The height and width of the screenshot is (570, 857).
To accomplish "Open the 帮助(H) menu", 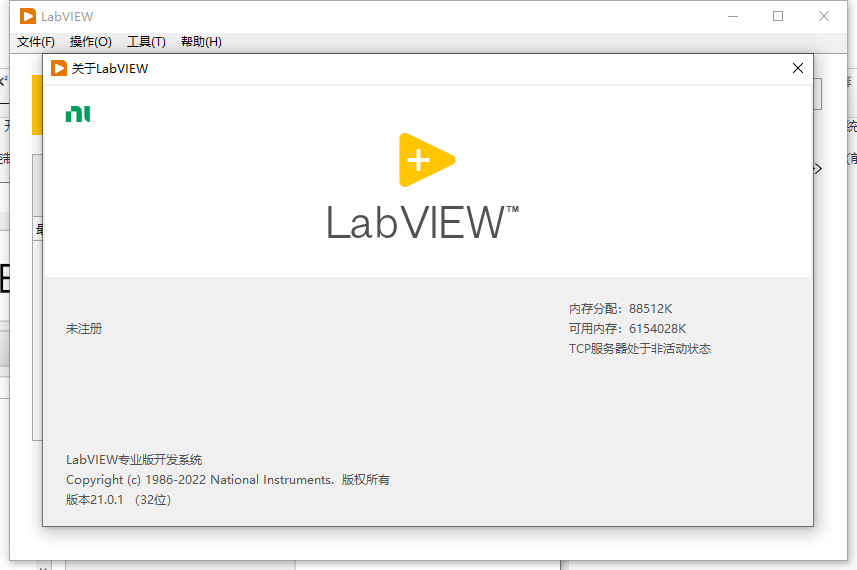I will click(x=201, y=42).
